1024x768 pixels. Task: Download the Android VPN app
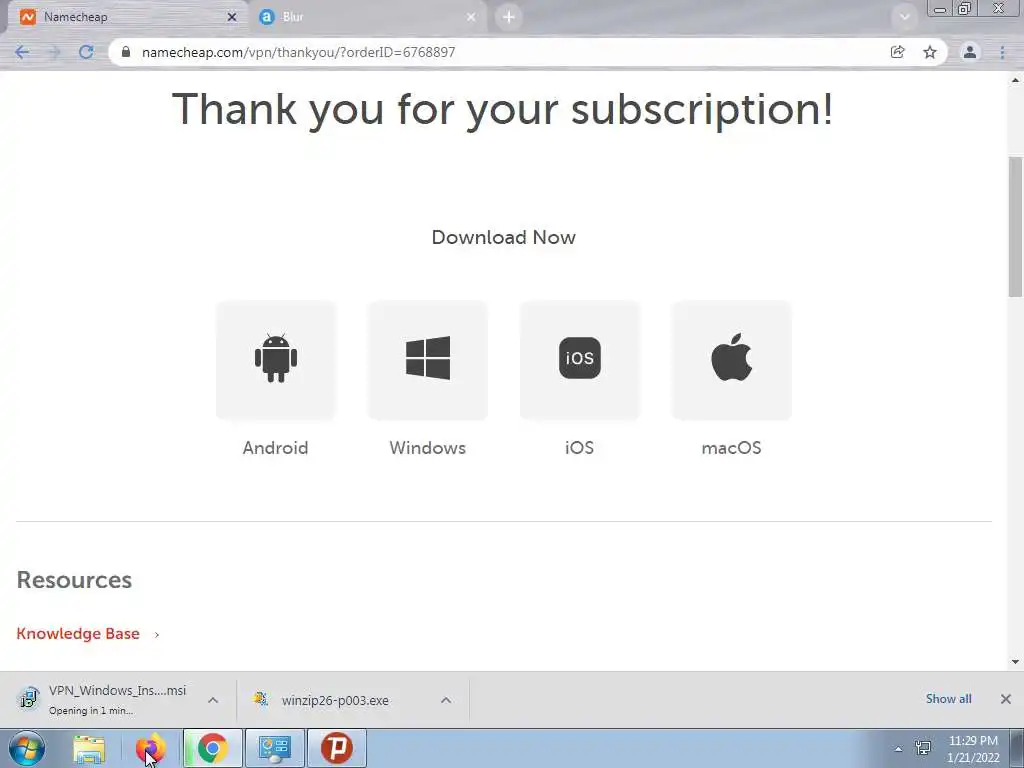pos(276,360)
